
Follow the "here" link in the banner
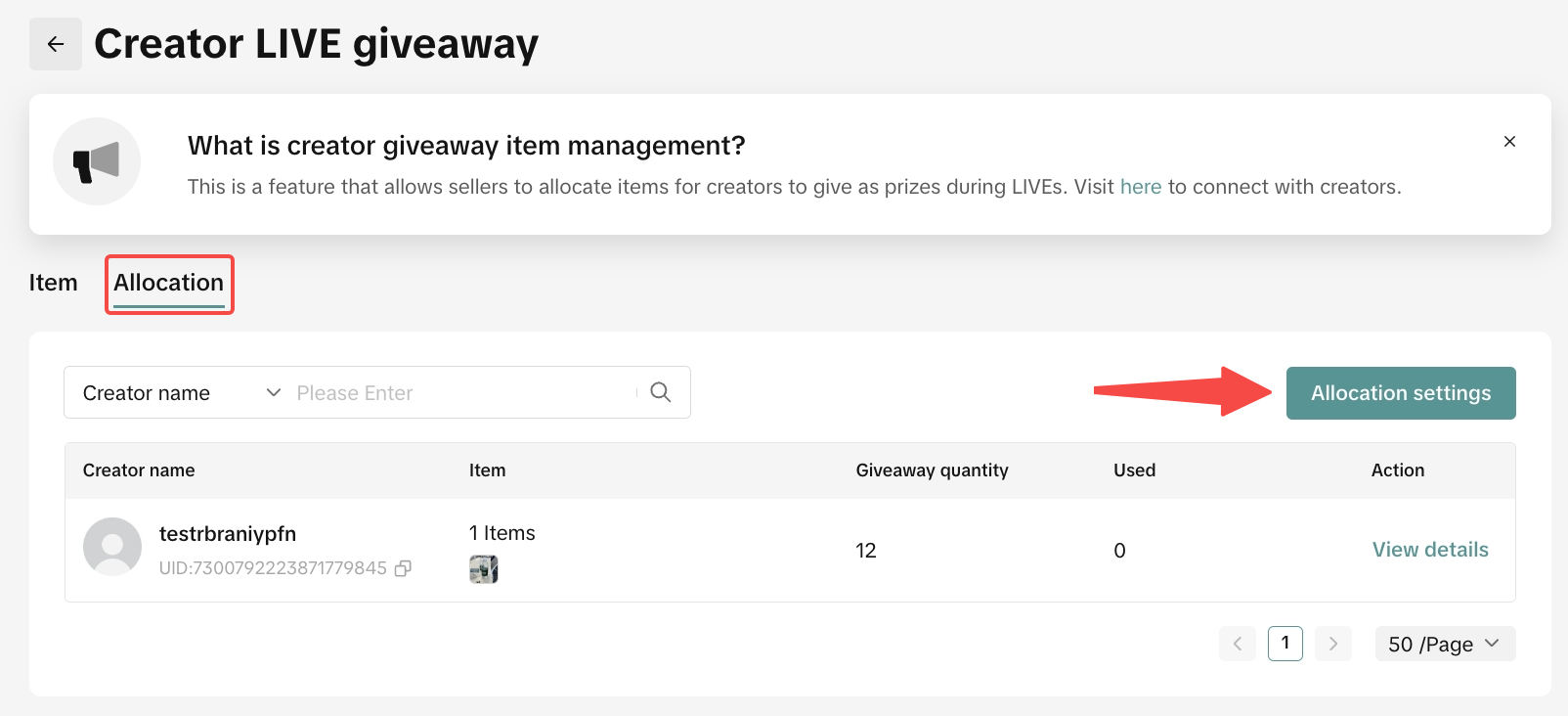coord(1140,187)
